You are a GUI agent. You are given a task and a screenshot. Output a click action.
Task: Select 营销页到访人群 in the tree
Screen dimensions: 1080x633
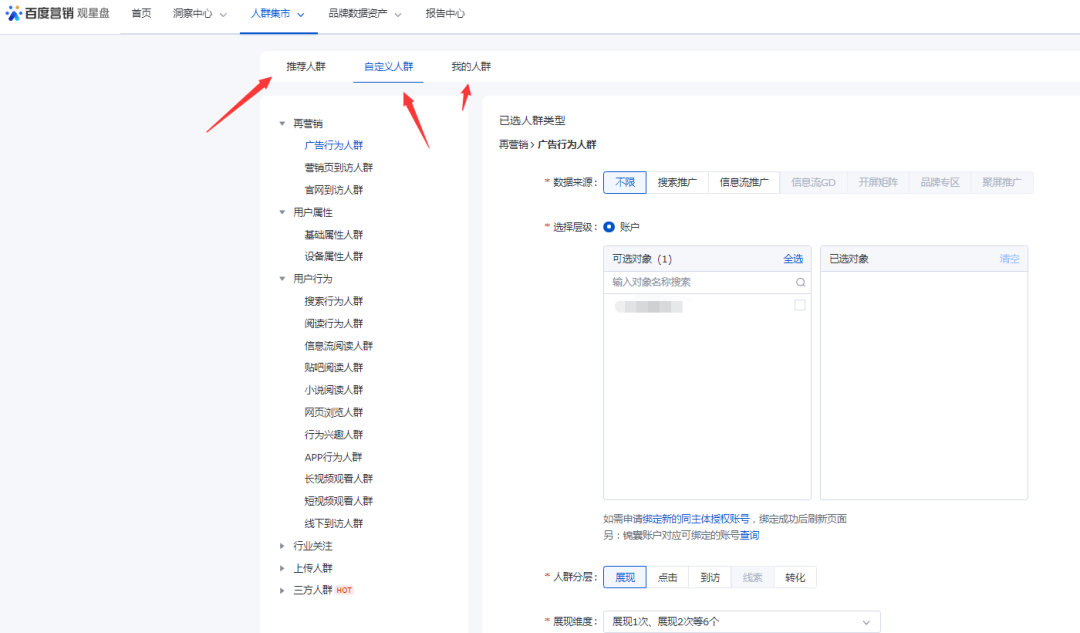point(338,167)
